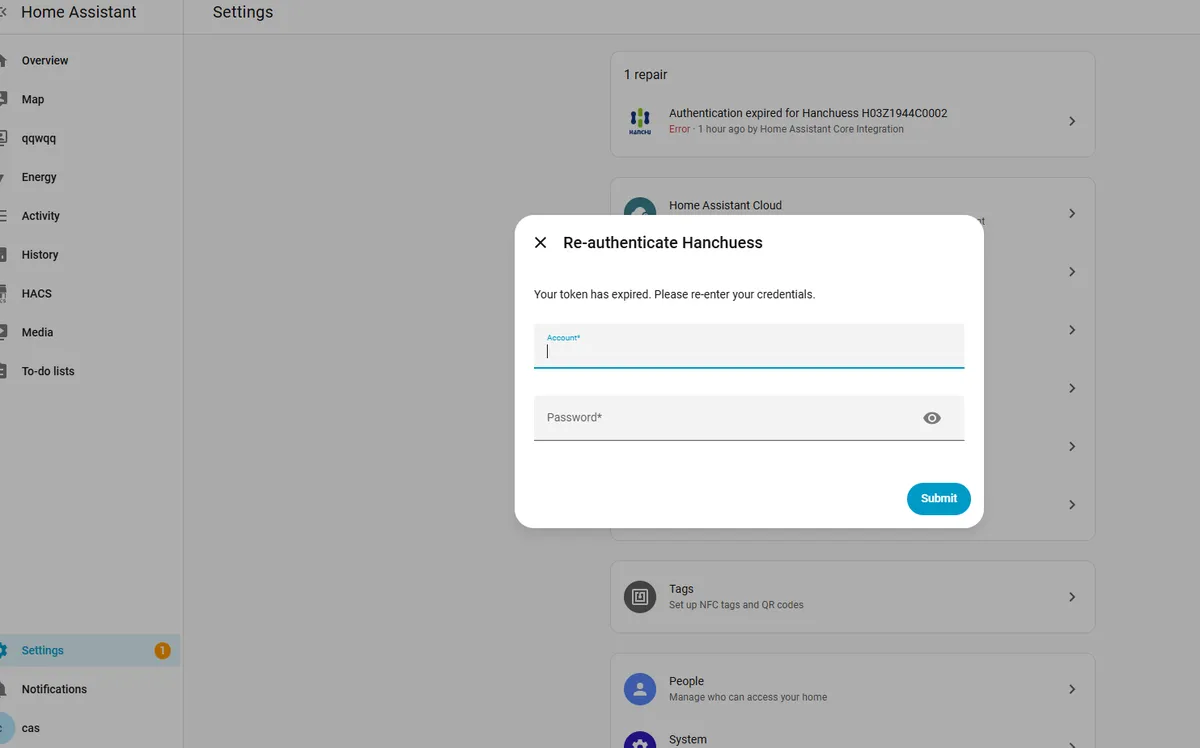Expand the Home Assistant Cloud chevron
The height and width of the screenshot is (748, 1200).
(x=1072, y=213)
